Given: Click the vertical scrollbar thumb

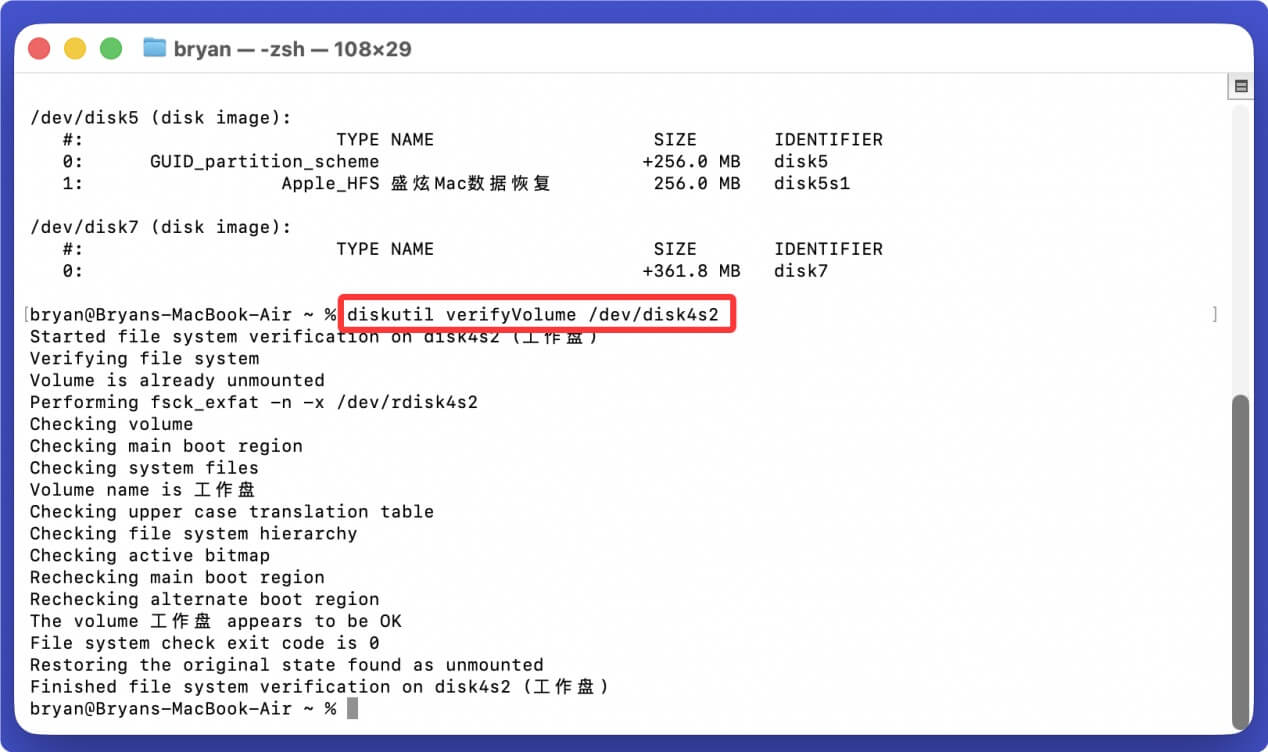Looking at the screenshot, I should coord(1241,560).
